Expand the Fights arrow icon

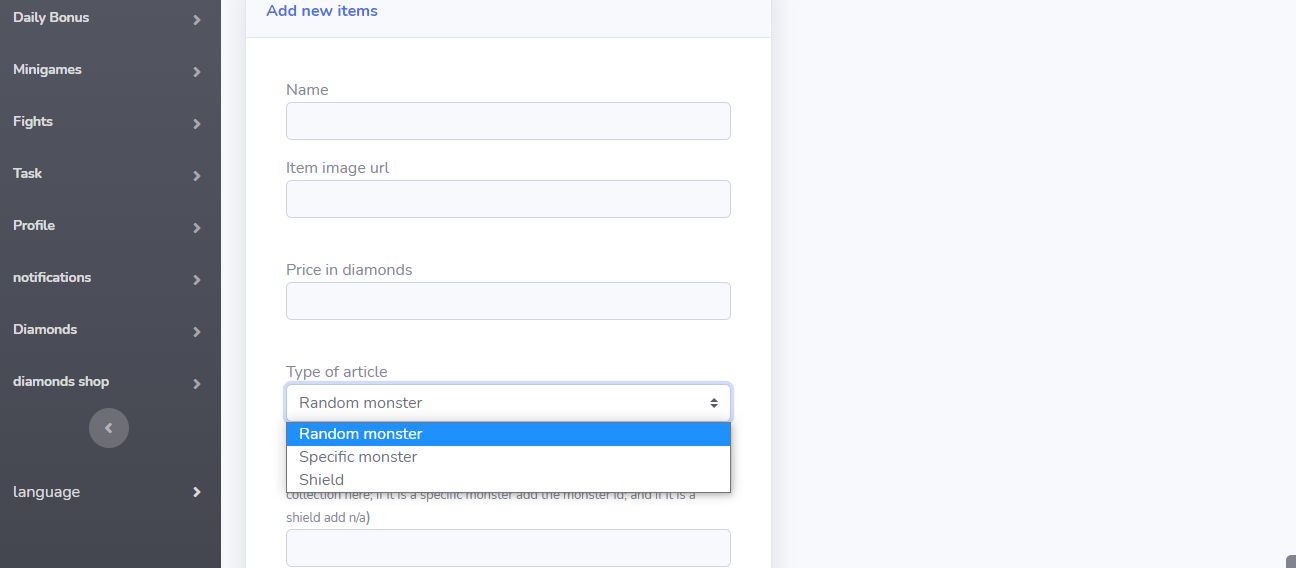[197, 124]
